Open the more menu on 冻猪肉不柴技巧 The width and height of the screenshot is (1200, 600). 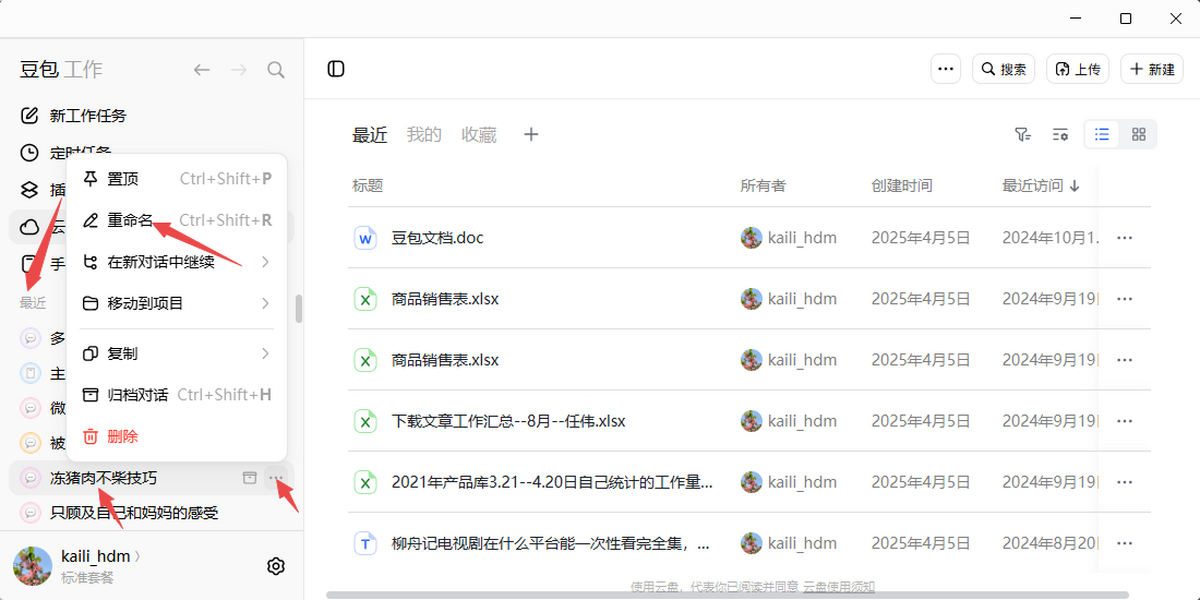(277, 478)
